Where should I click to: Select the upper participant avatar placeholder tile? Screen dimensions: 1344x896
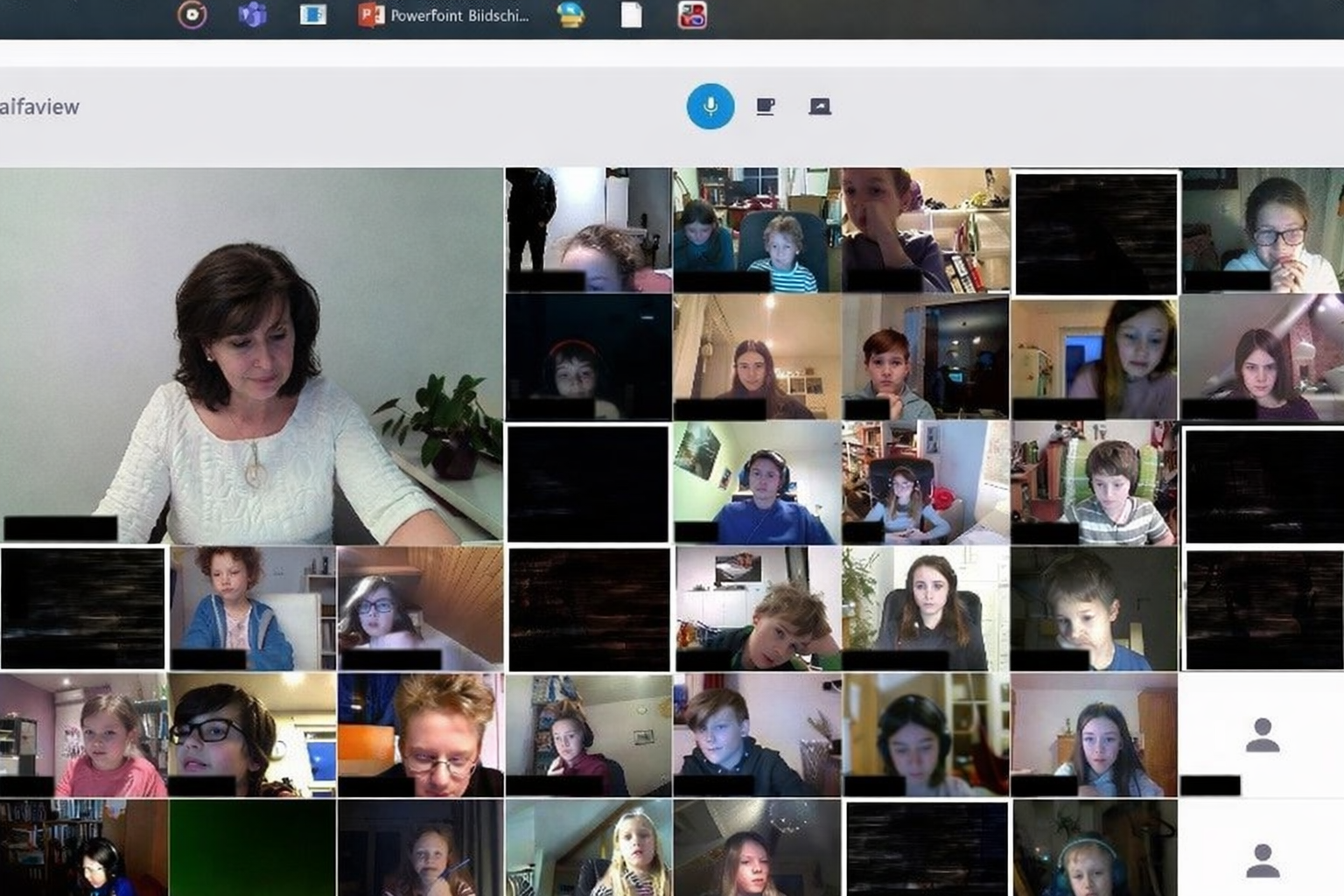click(x=1261, y=735)
